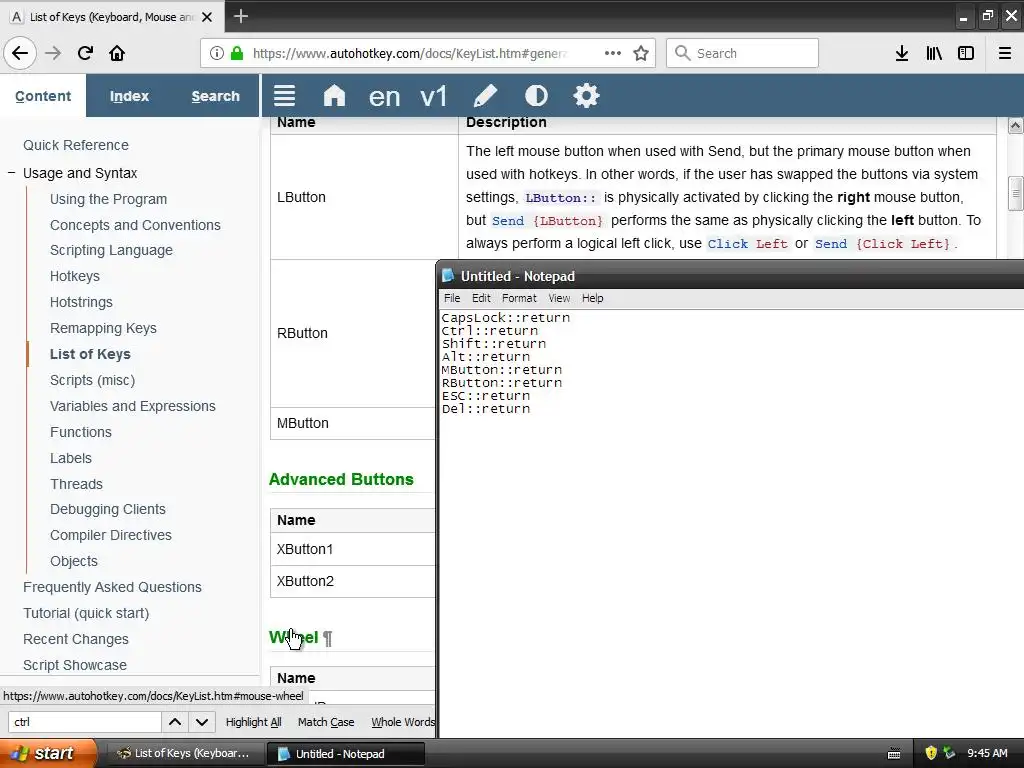
Task: Switch to the Index tab
Action: [129, 95]
